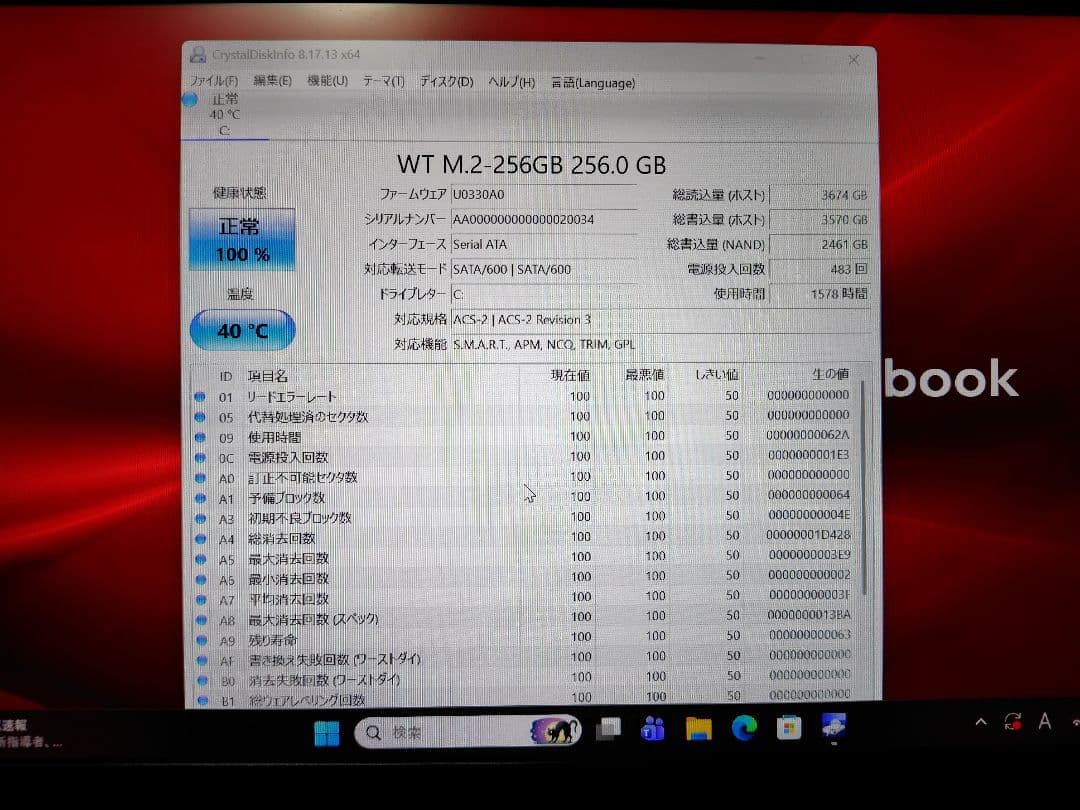
Task: Click total host reads value 3674 GB
Action: [x=820, y=196]
